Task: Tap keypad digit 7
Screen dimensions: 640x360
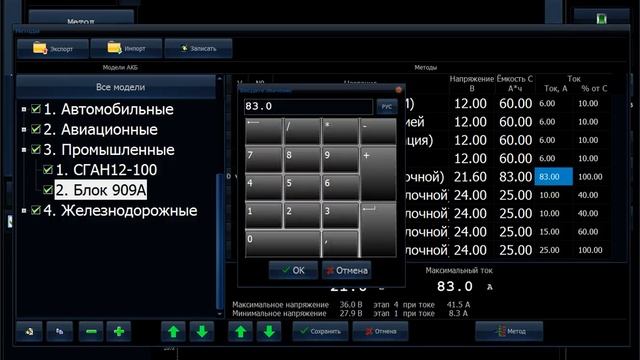Action: 263,160
